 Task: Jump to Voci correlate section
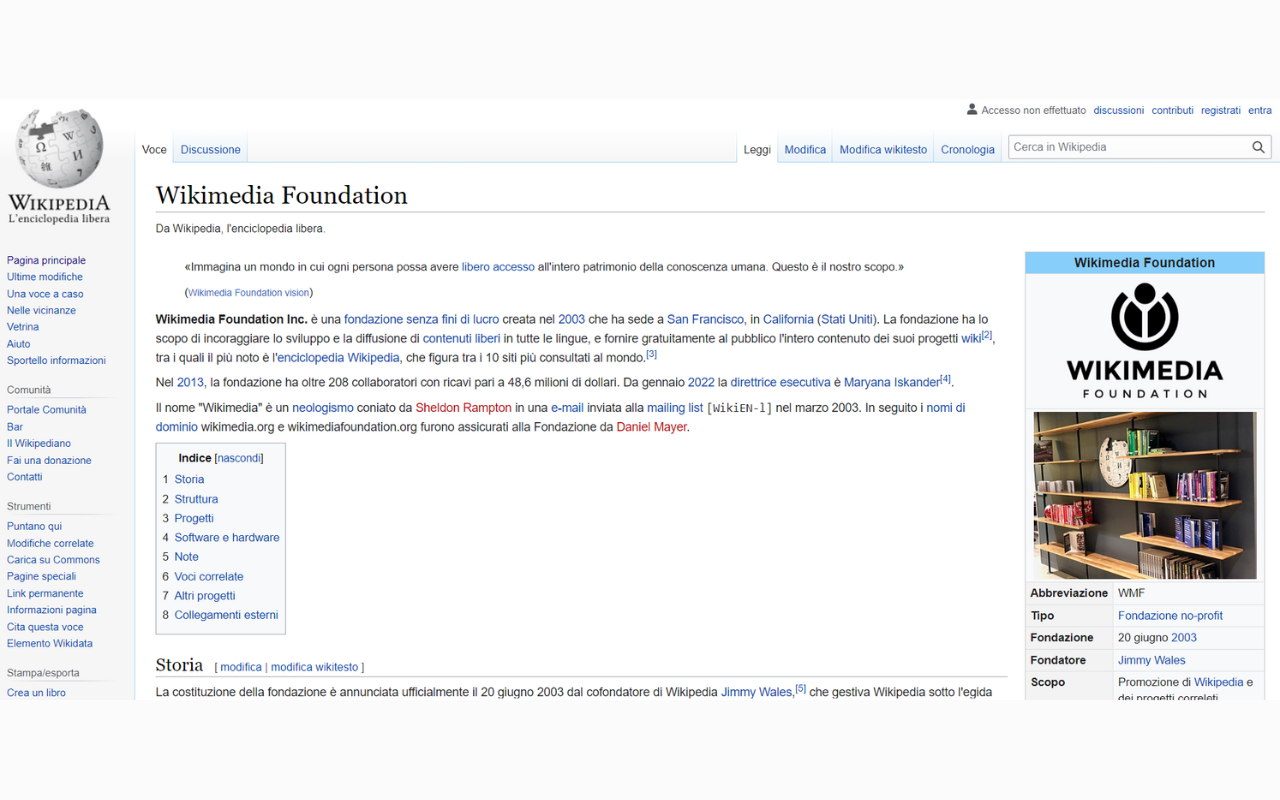pos(203,576)
